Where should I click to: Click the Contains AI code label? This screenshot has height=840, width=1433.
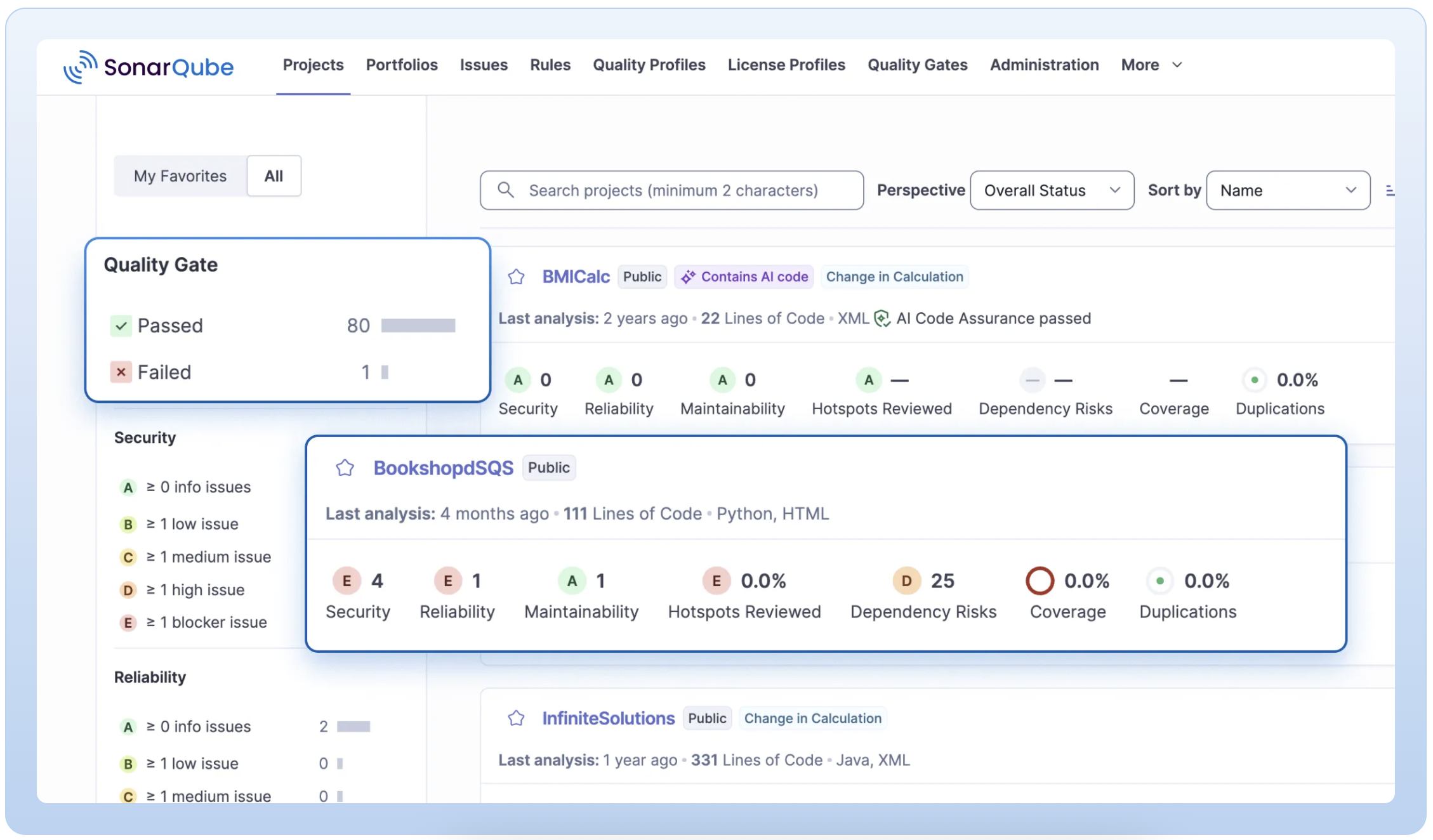pos(755,277)
